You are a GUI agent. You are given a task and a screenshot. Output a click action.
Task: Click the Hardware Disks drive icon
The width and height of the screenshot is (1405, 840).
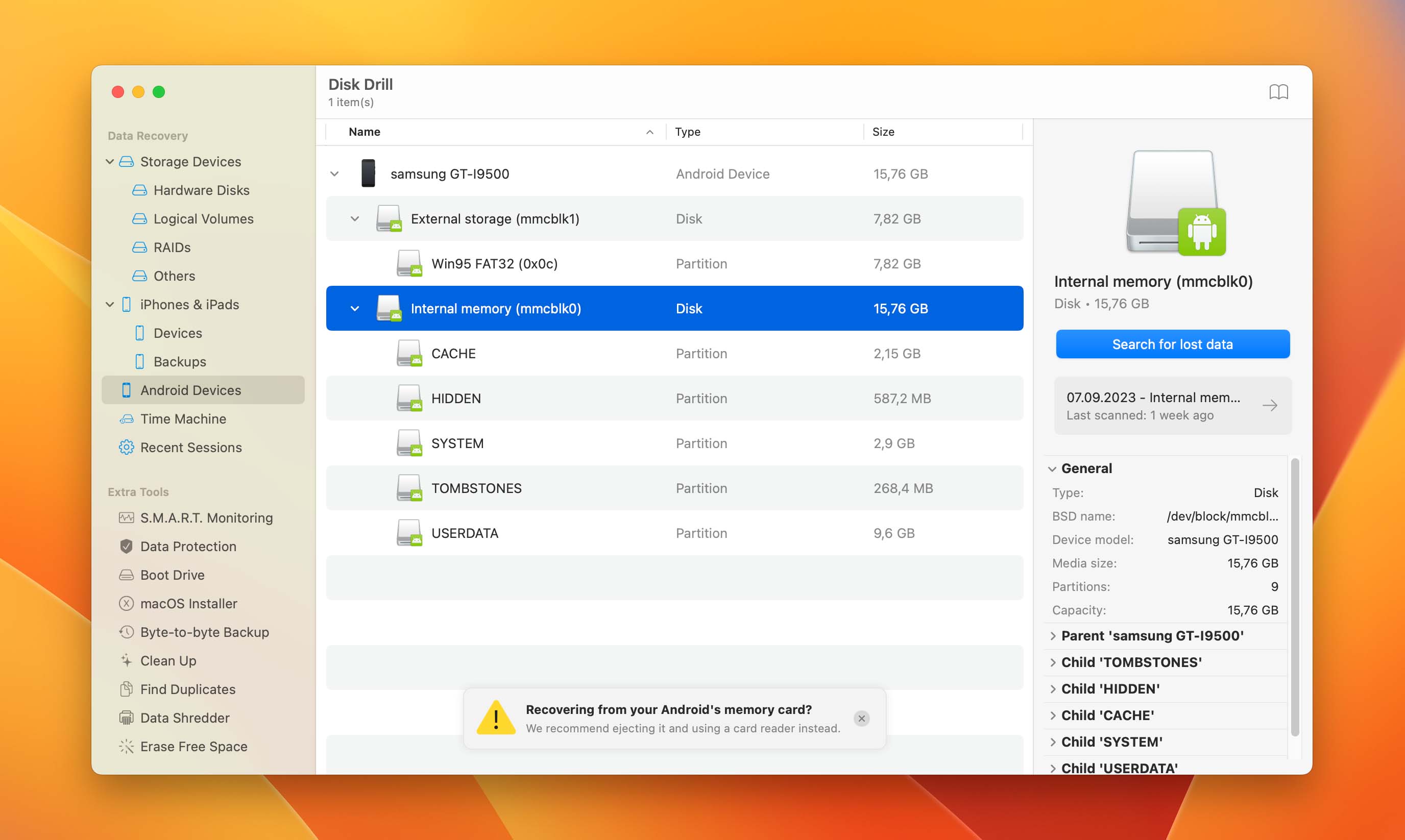coord(139,190)
